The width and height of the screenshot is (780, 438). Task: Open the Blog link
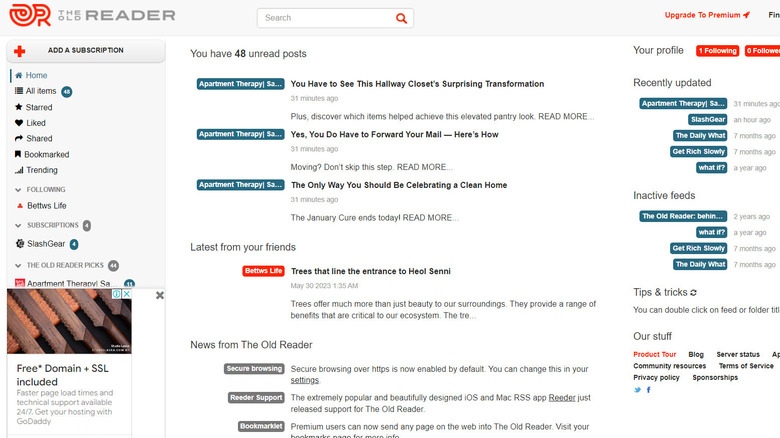(696, 354)
